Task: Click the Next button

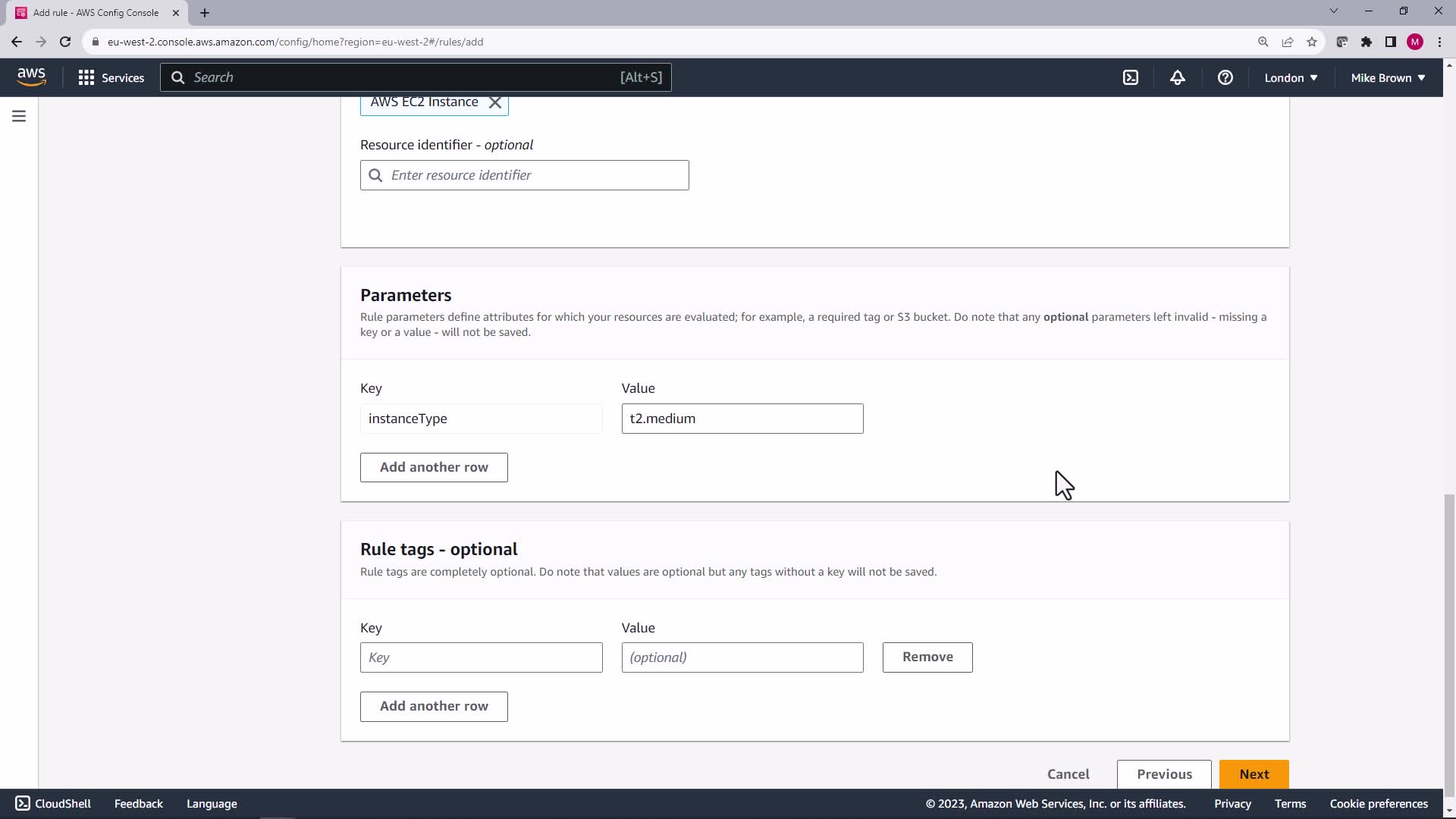Action: (1254, 774)
